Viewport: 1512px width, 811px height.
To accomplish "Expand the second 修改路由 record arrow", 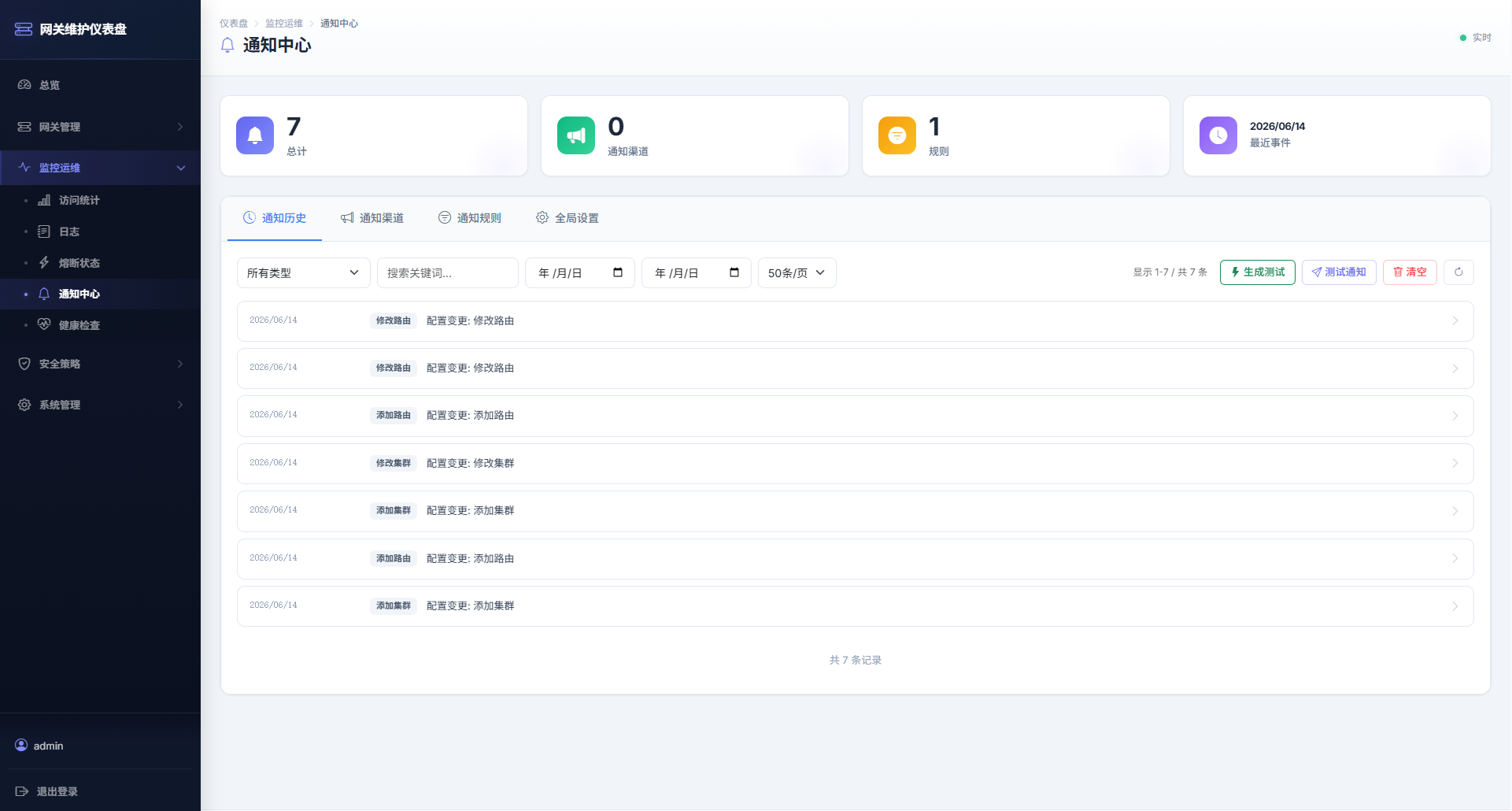I will pos(1455,368).
